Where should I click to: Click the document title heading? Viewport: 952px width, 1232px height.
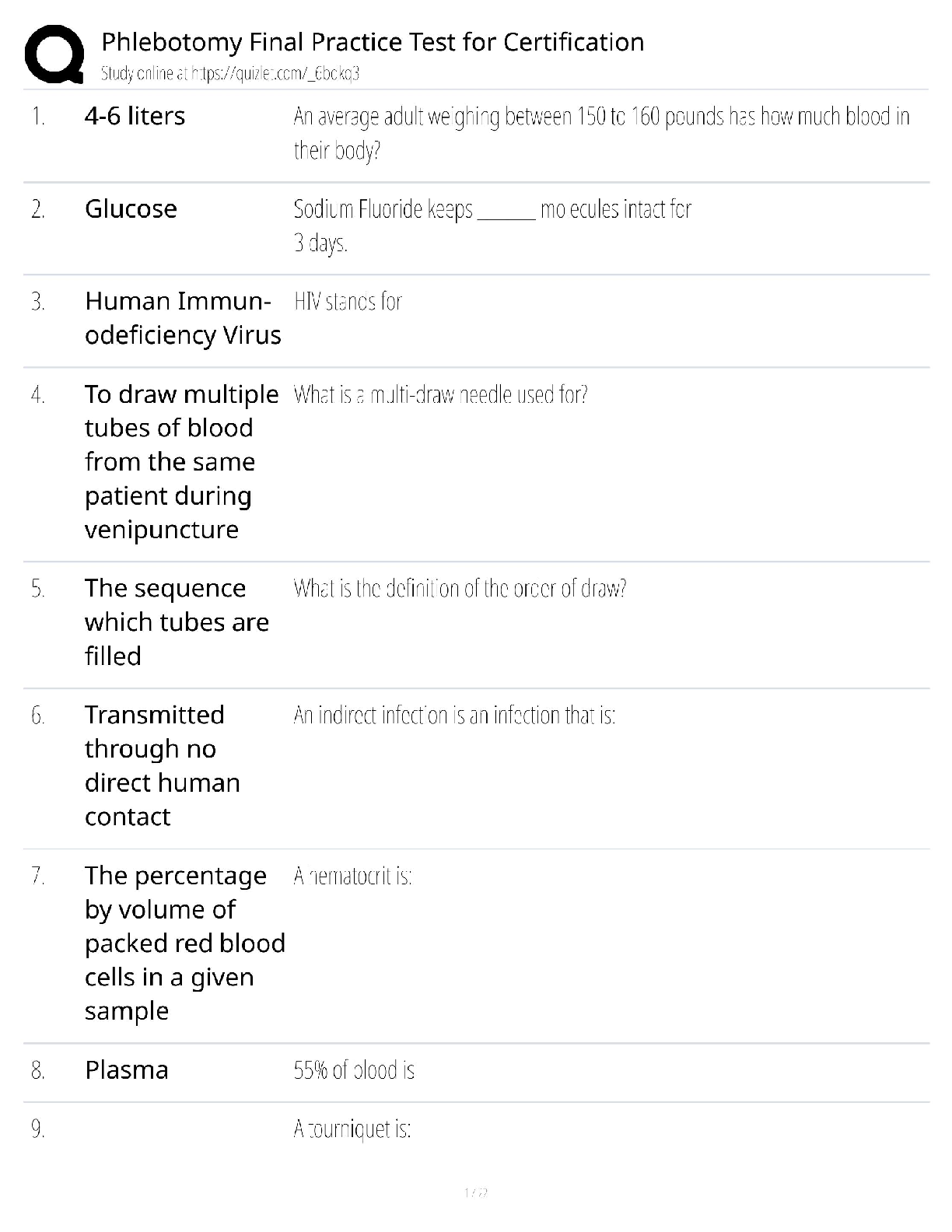(x=373, y=42)
